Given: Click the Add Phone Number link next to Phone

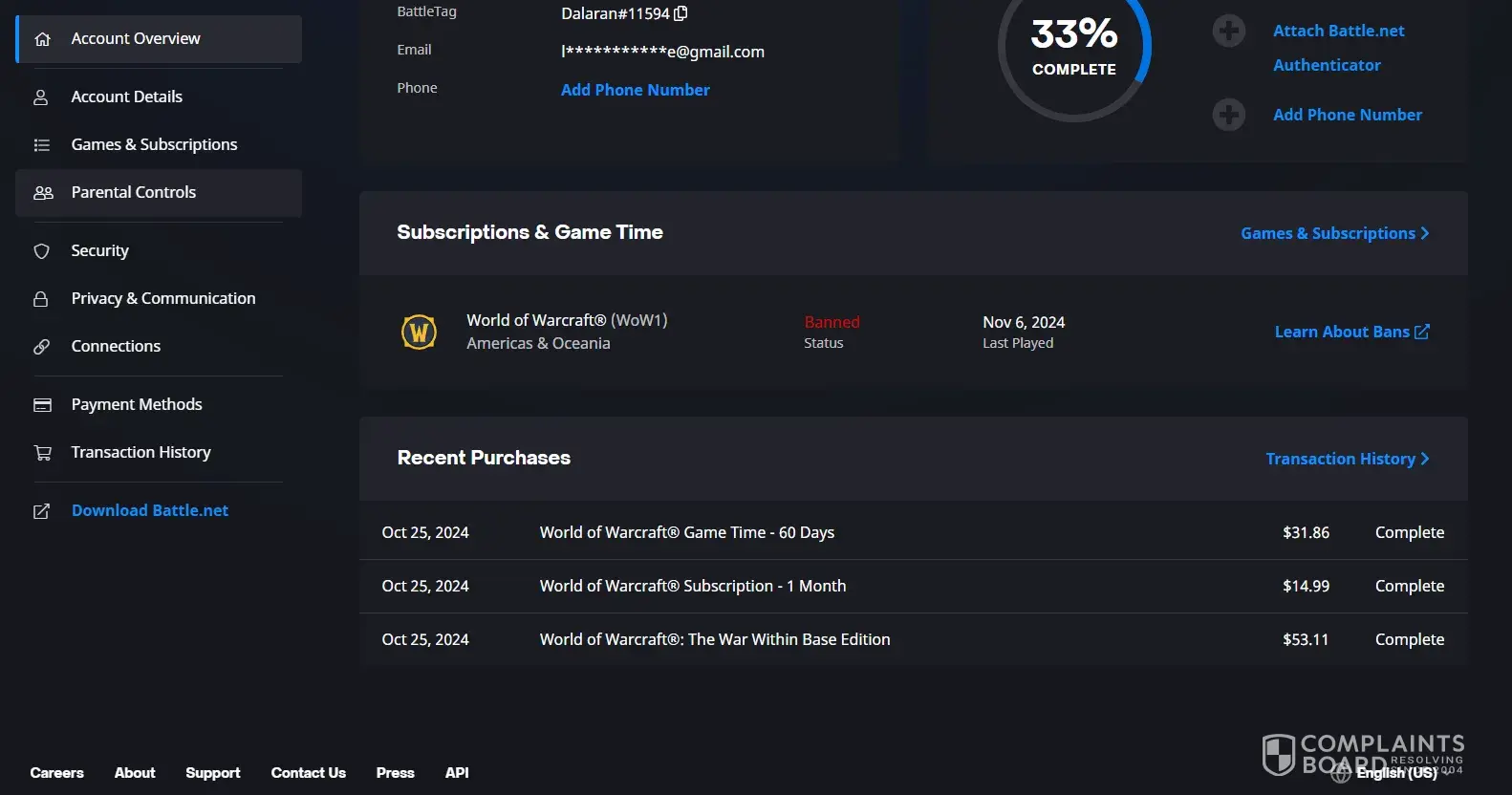Looking at the screenshot, I should [x=635, y=90].
